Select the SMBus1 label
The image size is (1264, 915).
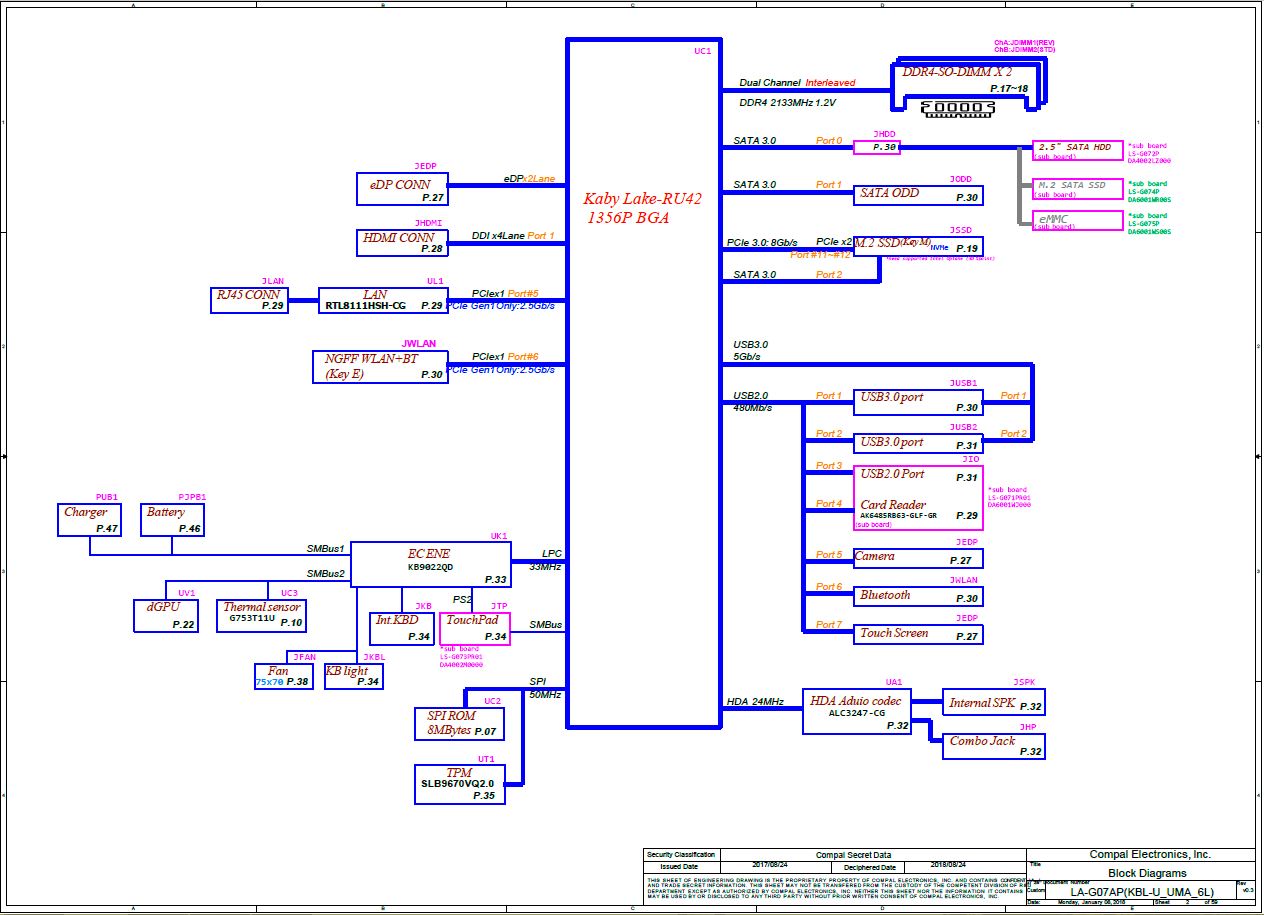tap(325, 548)
